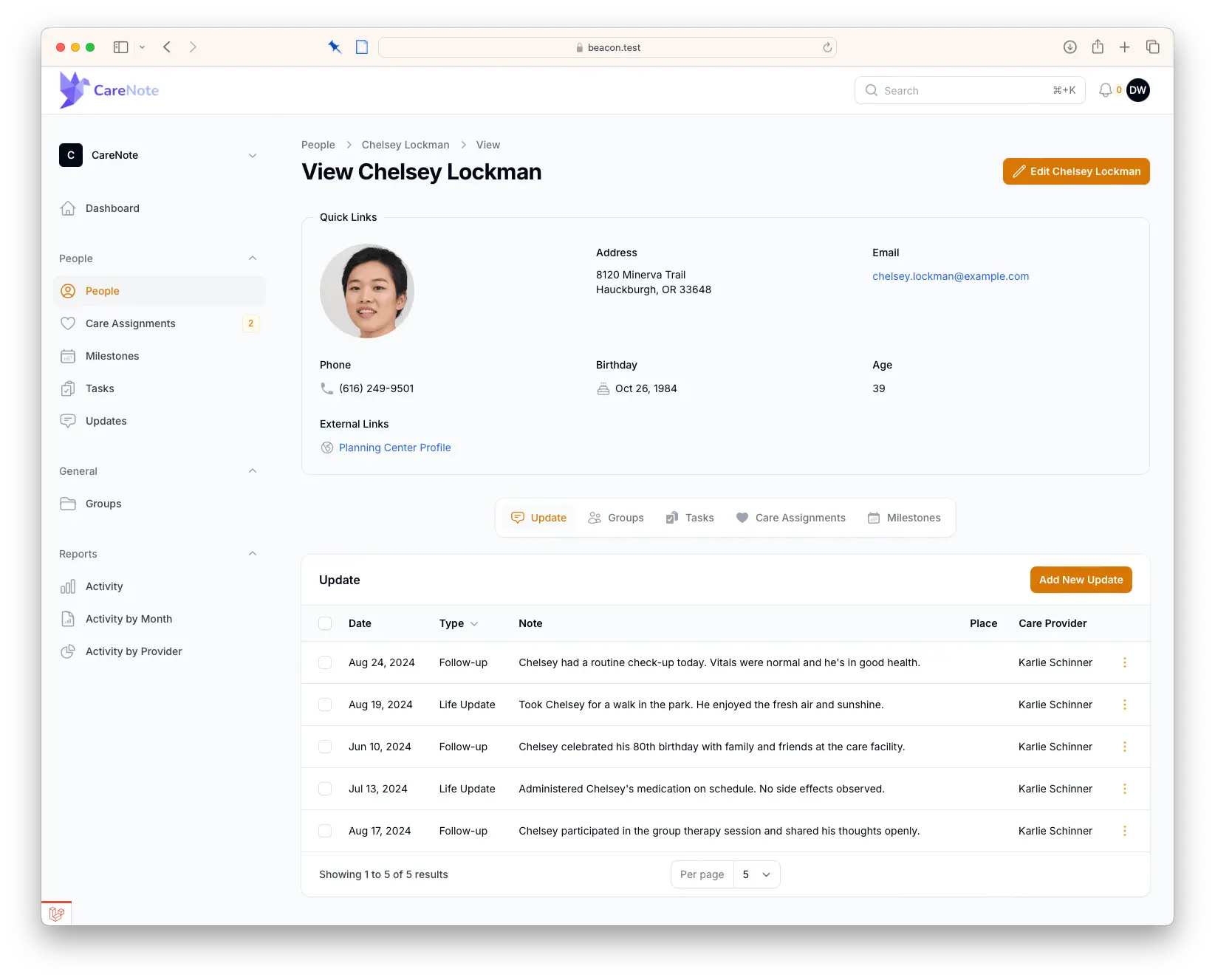1215x980 pixels.
Task: Open the Per page dropdown
Action: coord(757,874)
